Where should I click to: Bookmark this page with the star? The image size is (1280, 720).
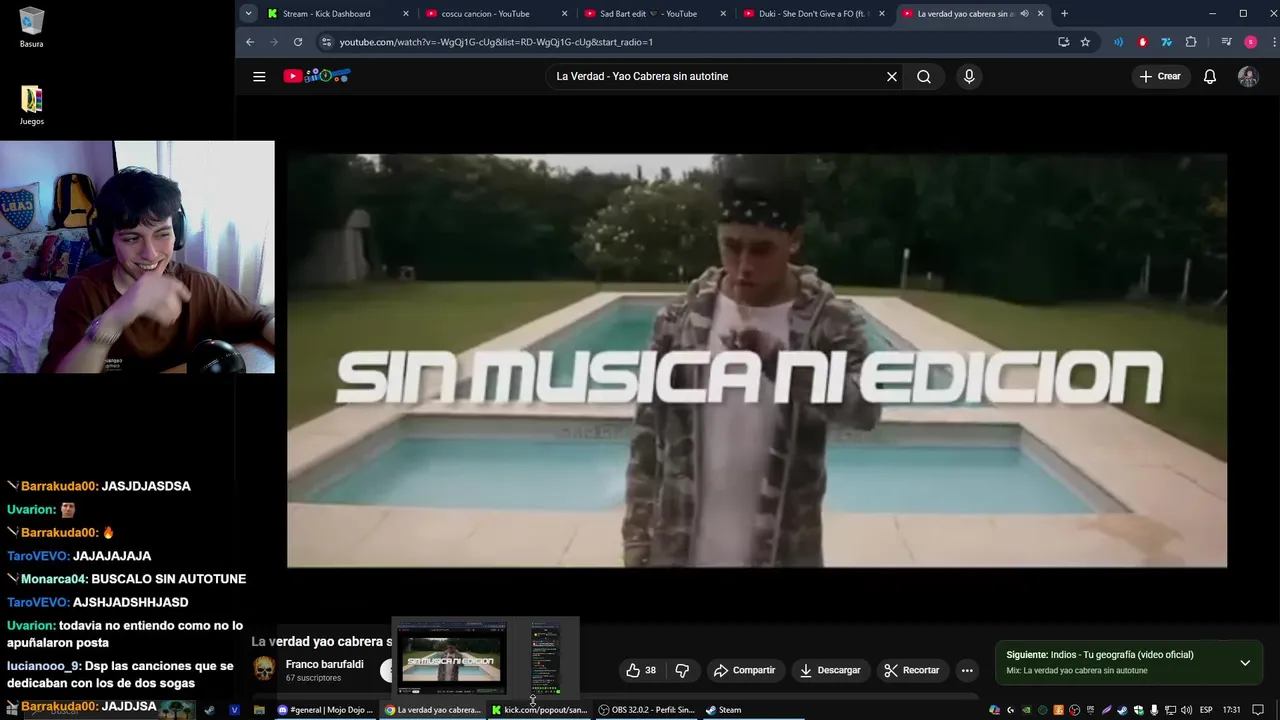1085,42
